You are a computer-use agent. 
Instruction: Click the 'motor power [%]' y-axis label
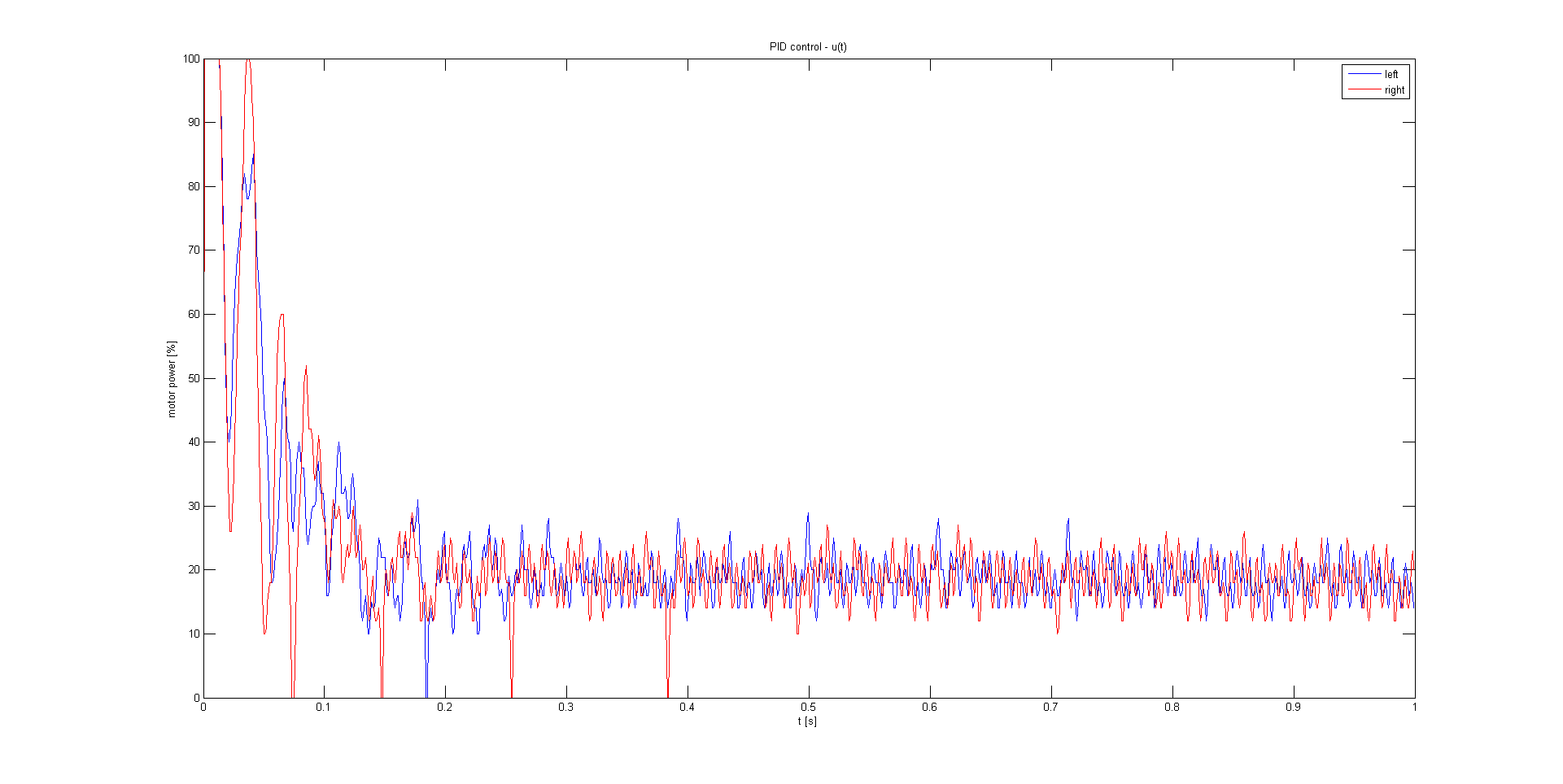point(172,379)
